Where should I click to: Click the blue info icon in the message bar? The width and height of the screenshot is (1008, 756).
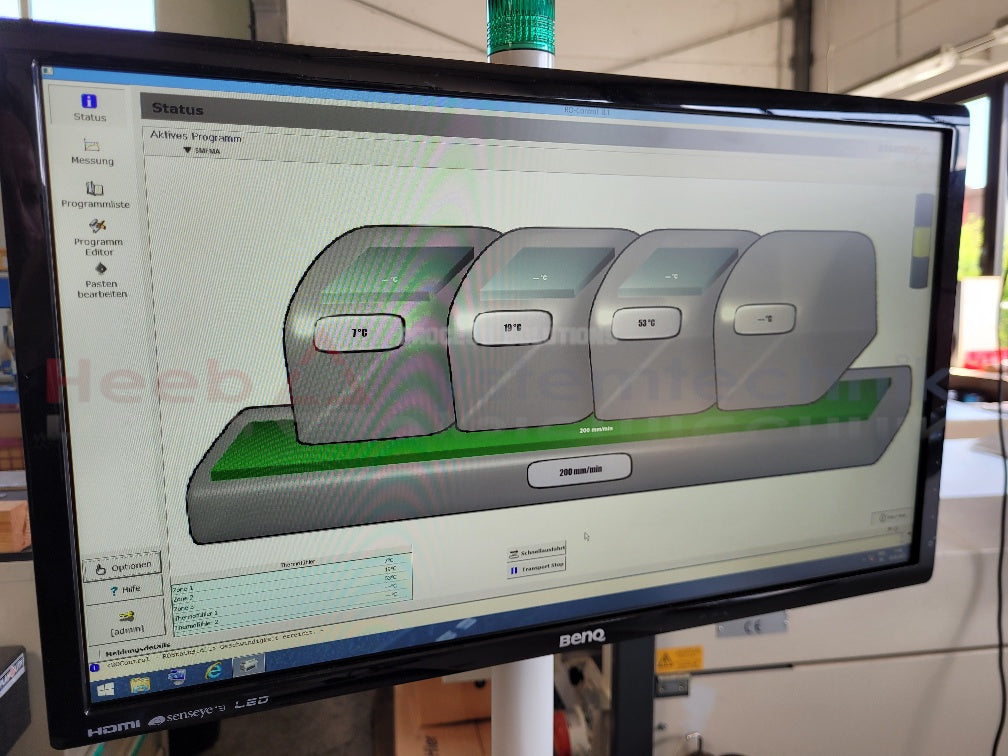point(94,668)
